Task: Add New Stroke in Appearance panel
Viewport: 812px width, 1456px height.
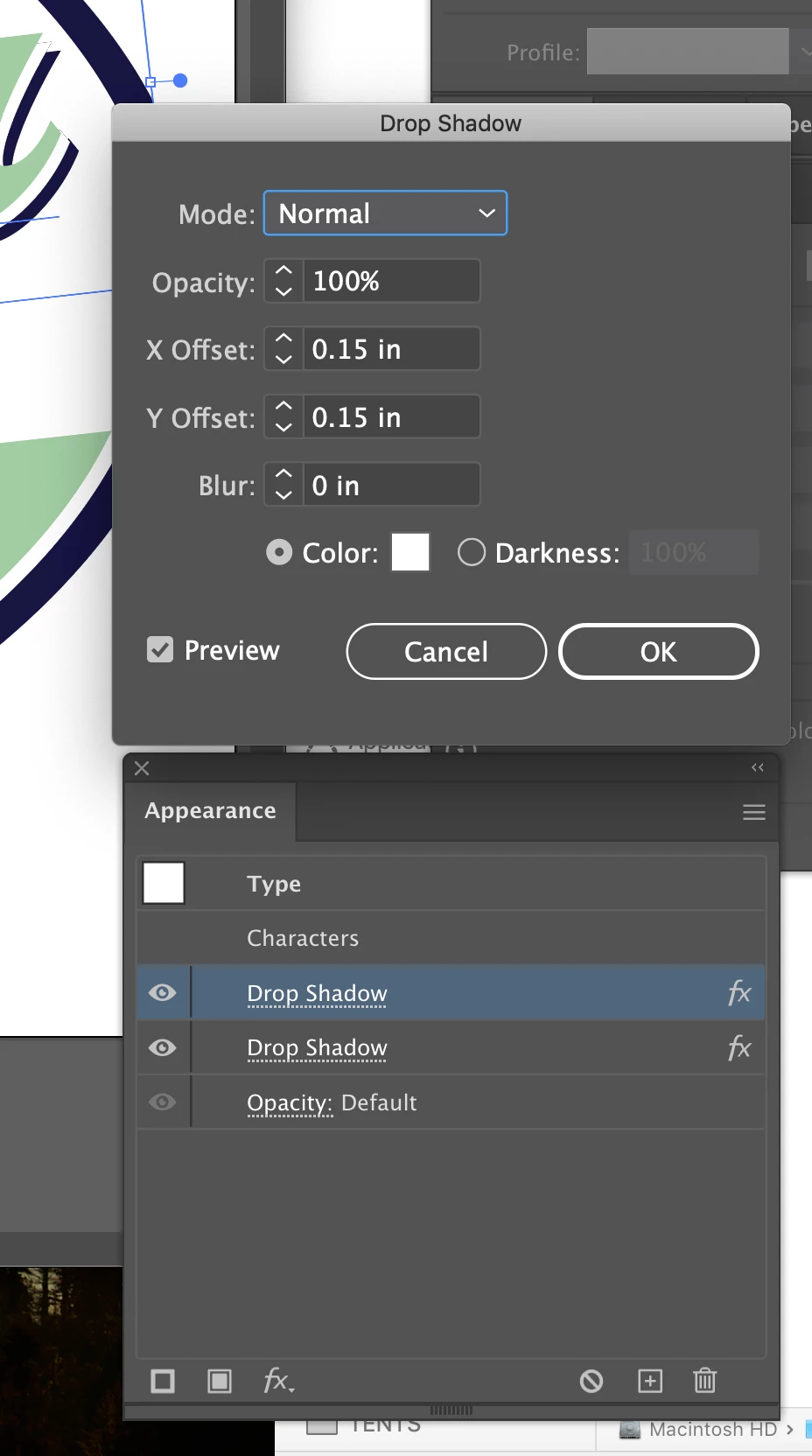Action: click(x=163, y=1381)
